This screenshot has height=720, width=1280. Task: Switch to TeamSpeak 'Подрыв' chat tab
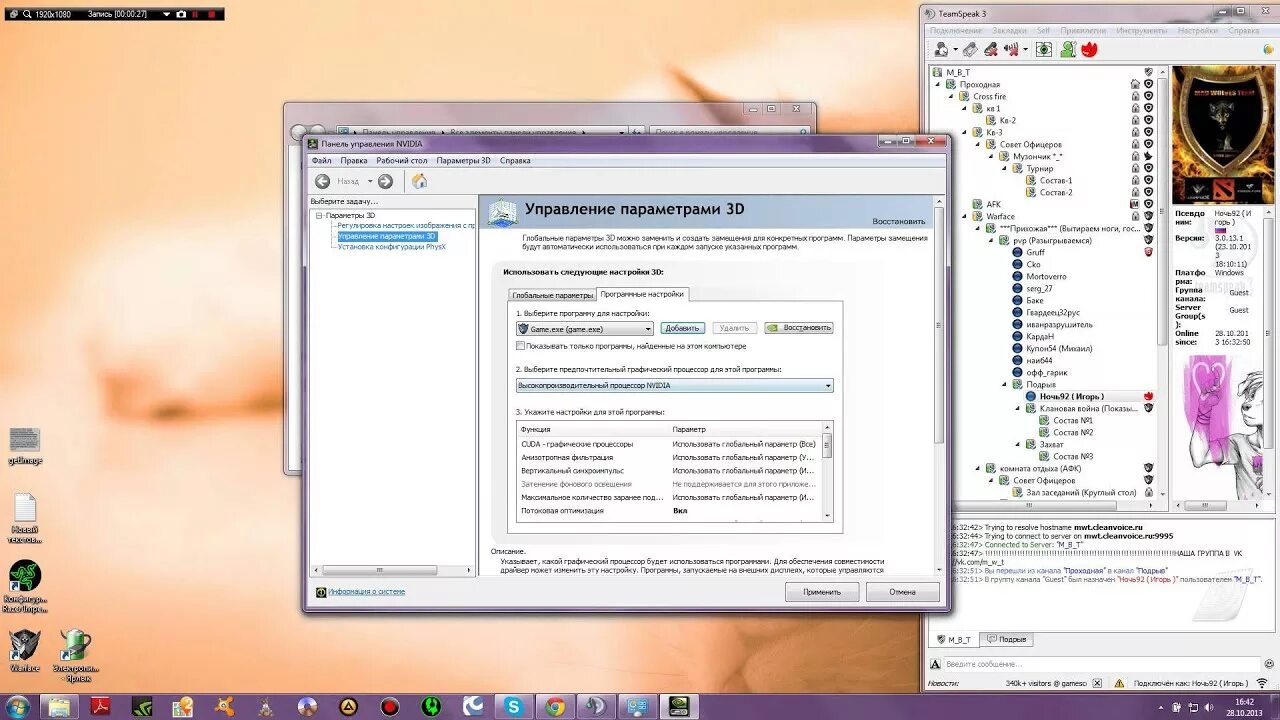click(x=1005, y=639)
